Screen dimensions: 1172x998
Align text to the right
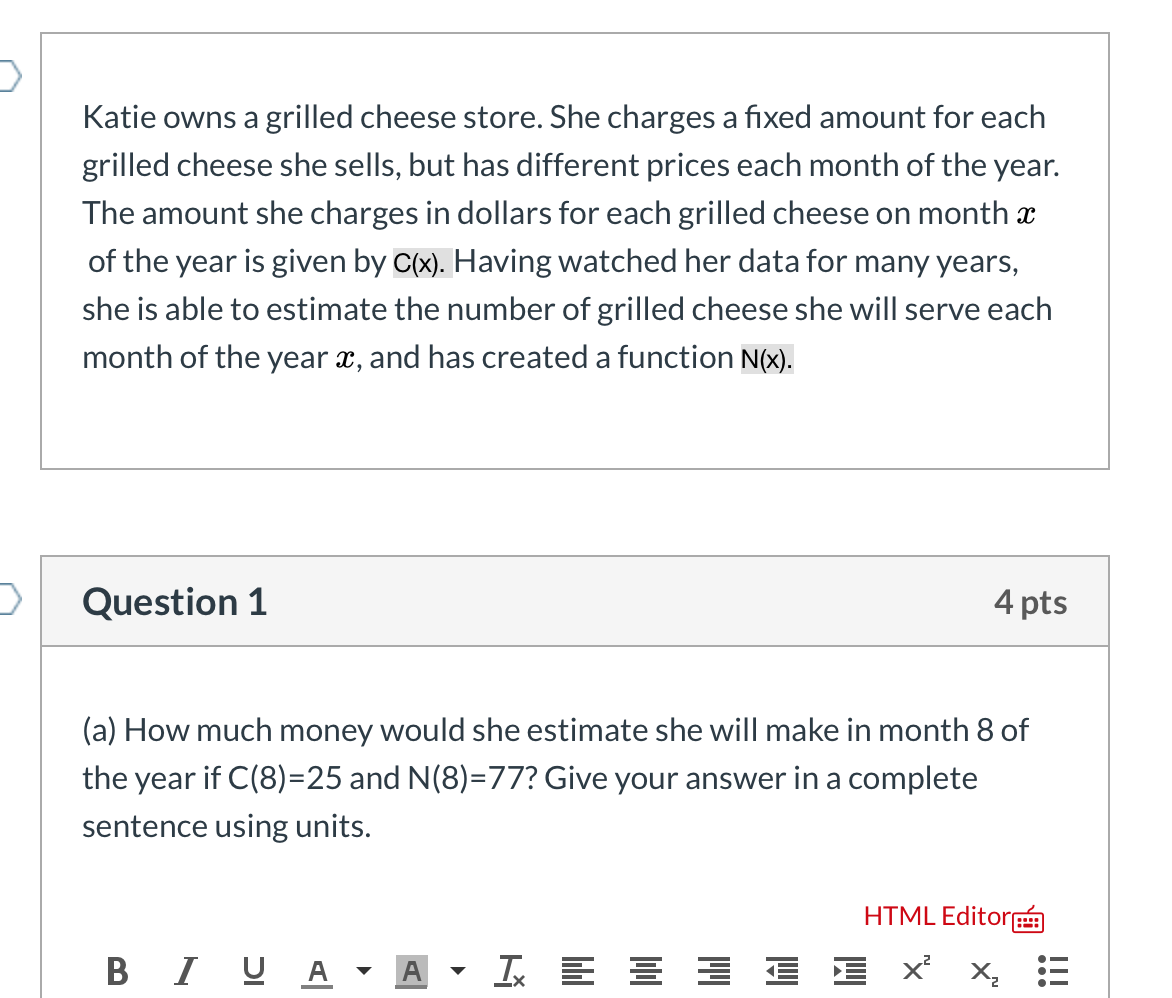pos(714,970)
